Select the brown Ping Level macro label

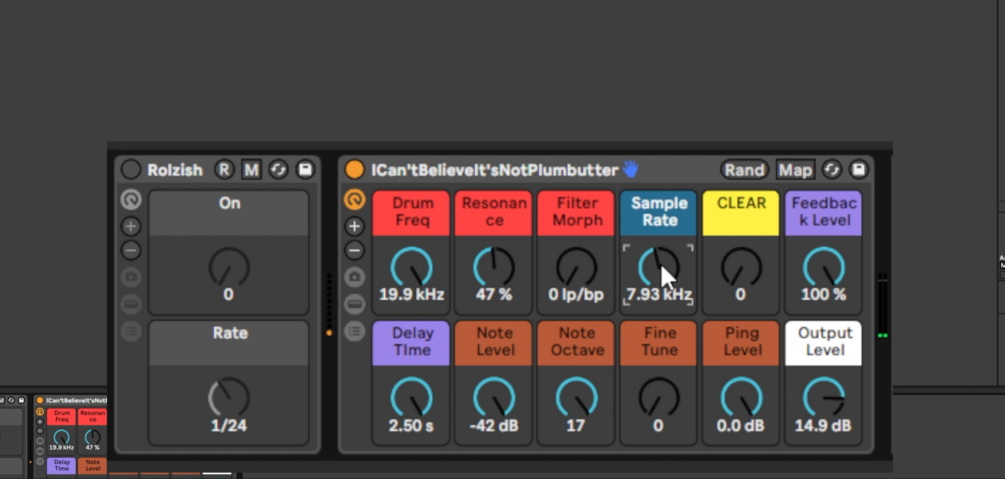pos(741,343)
